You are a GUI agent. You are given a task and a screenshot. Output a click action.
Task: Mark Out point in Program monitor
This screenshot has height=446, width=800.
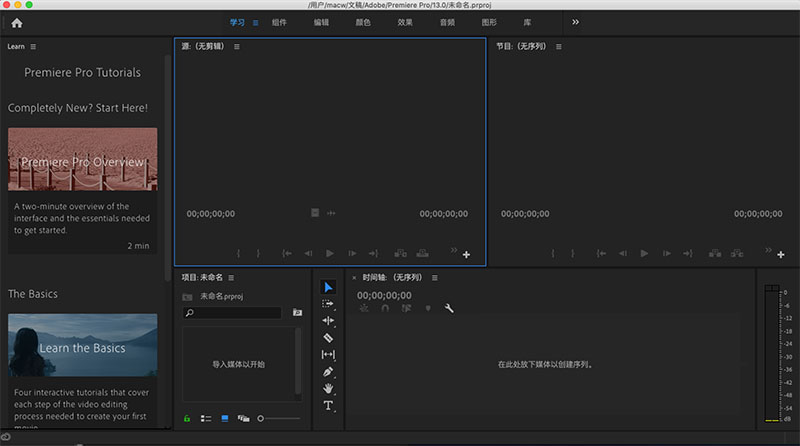[572, 253]
